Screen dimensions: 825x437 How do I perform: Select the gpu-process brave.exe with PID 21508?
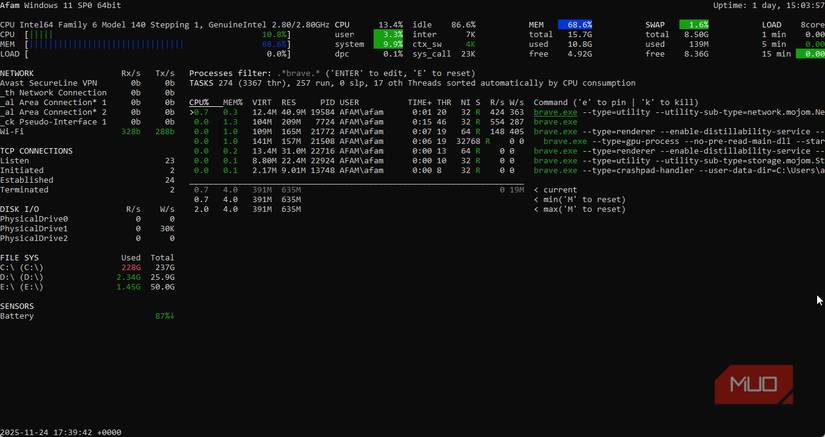[x=507, y=141]
